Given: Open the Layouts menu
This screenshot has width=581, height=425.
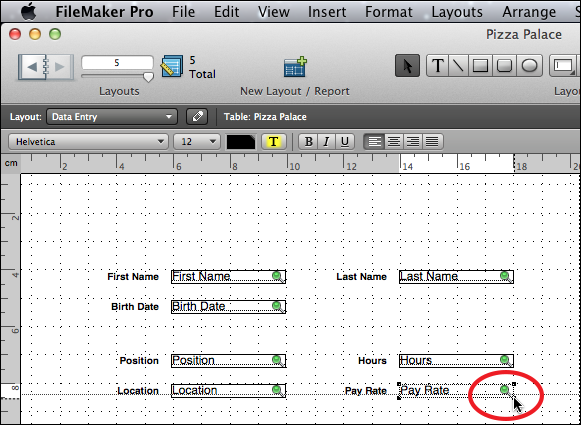Looking at the screenshot, I should 457,12.
